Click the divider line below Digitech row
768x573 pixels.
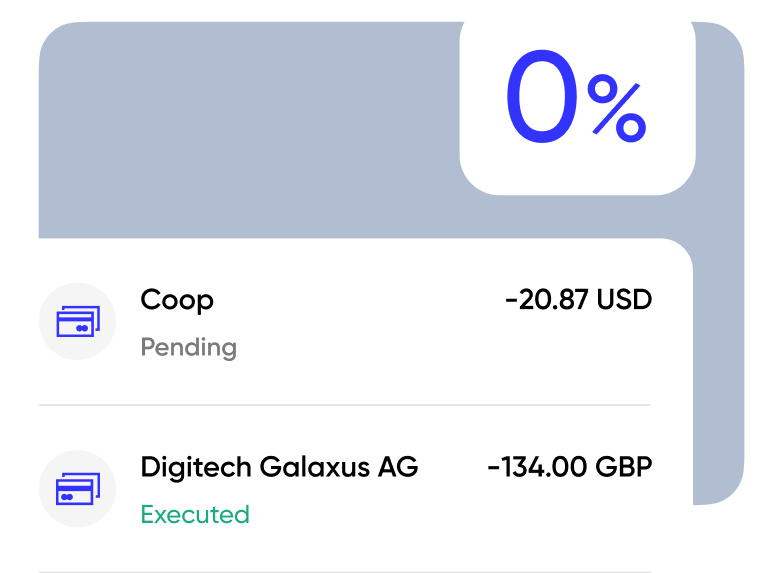tap(344, 571)
